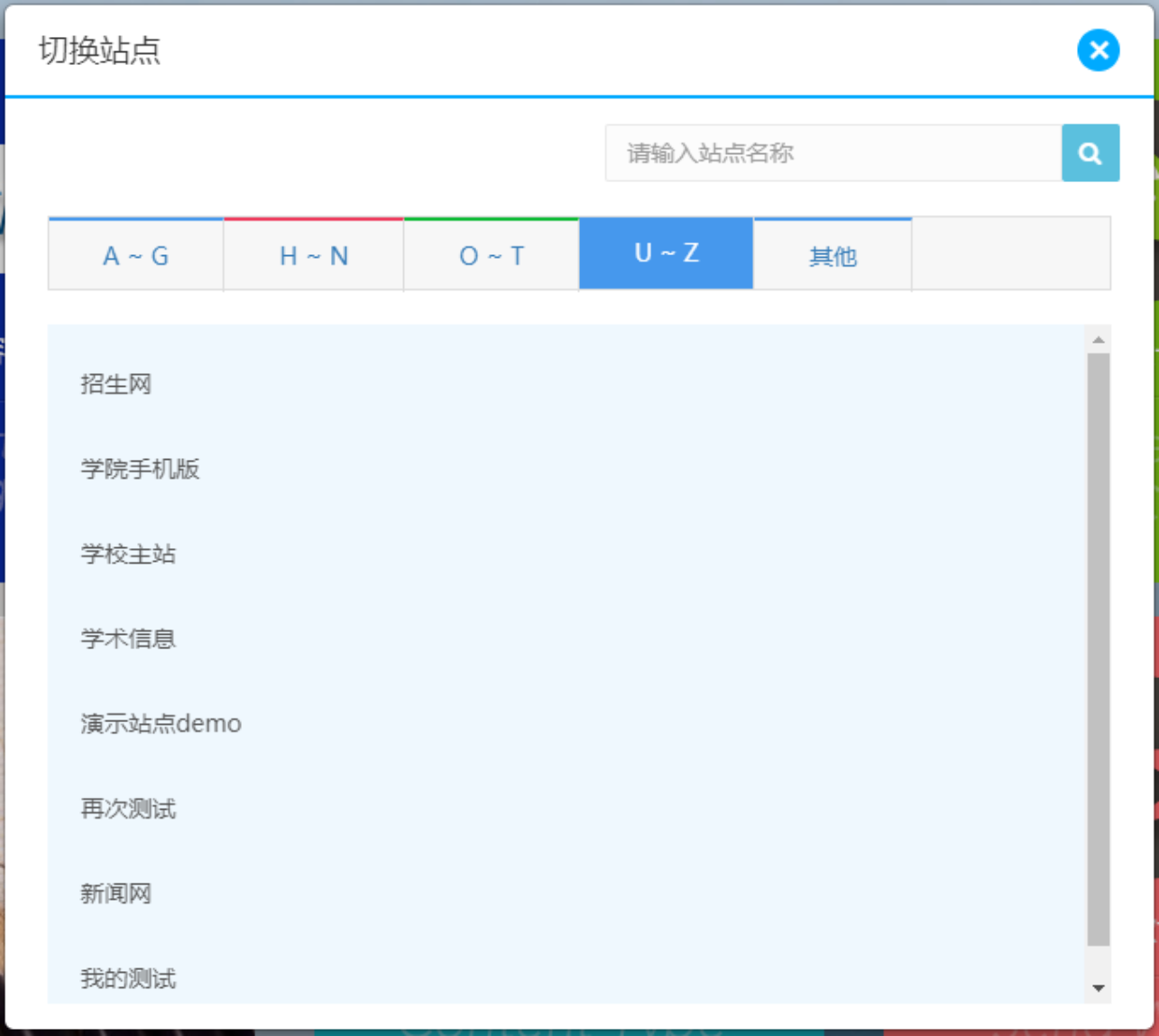Screen dimensions: 1159x1036
Task: Click scrollbar track below the thumb
Action: 1098,961
